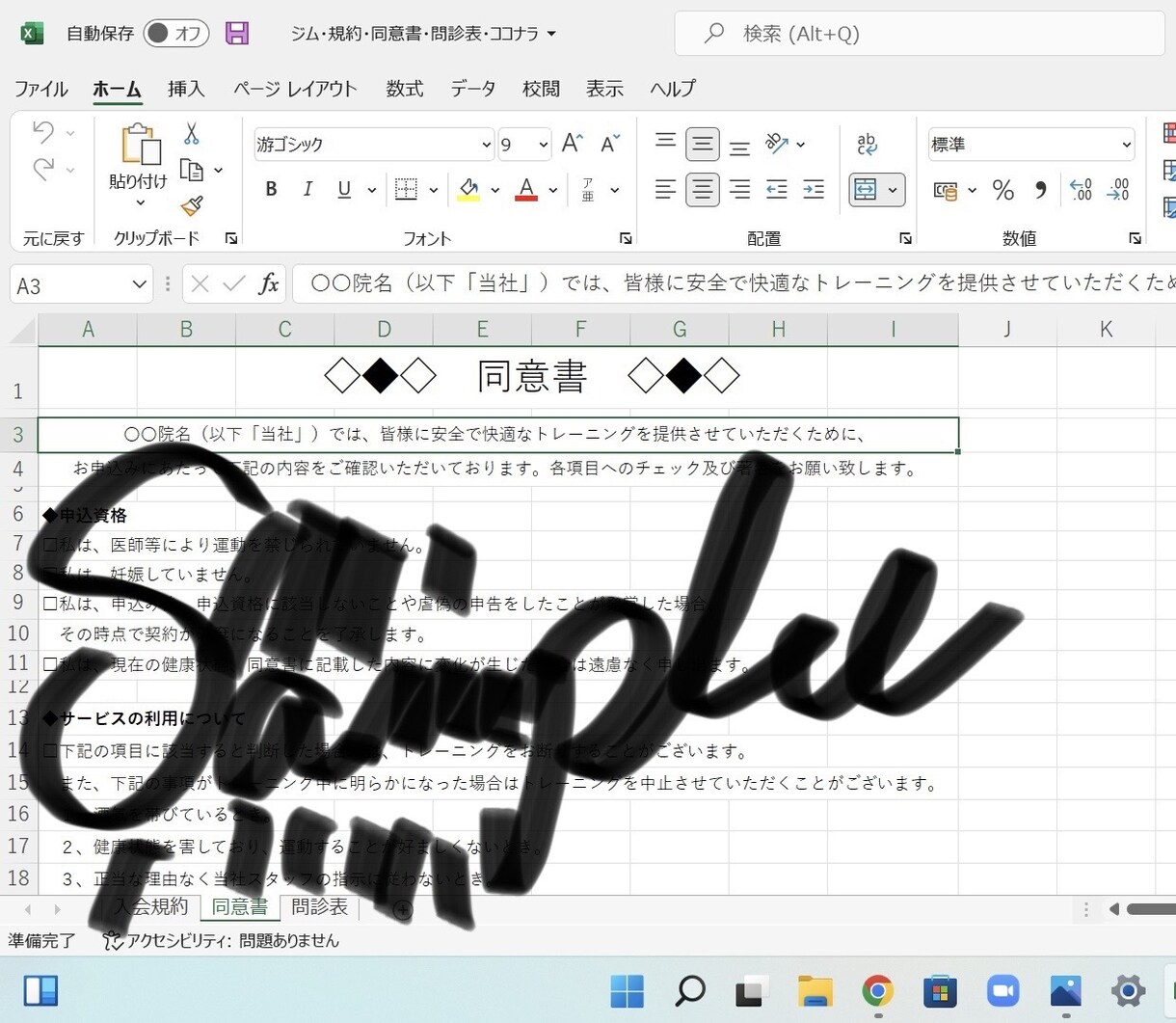Toggle Center alignment
Viewport: 1176px width, 1023px height.
(x=703, y=189)
